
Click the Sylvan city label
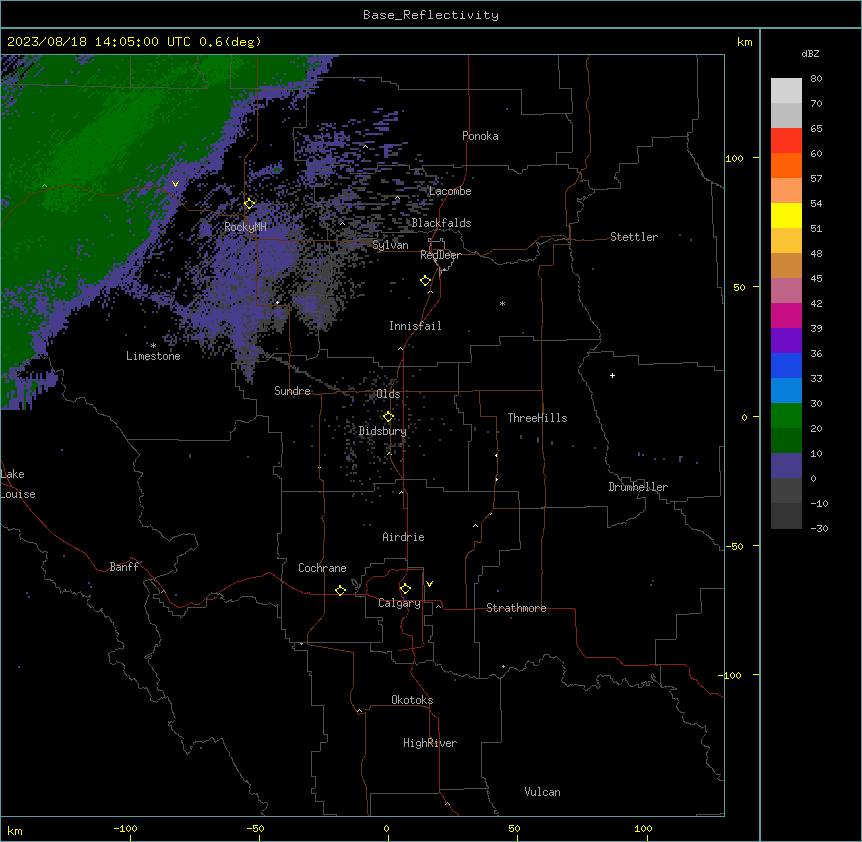pyautogui.click(x=390, y=245)
